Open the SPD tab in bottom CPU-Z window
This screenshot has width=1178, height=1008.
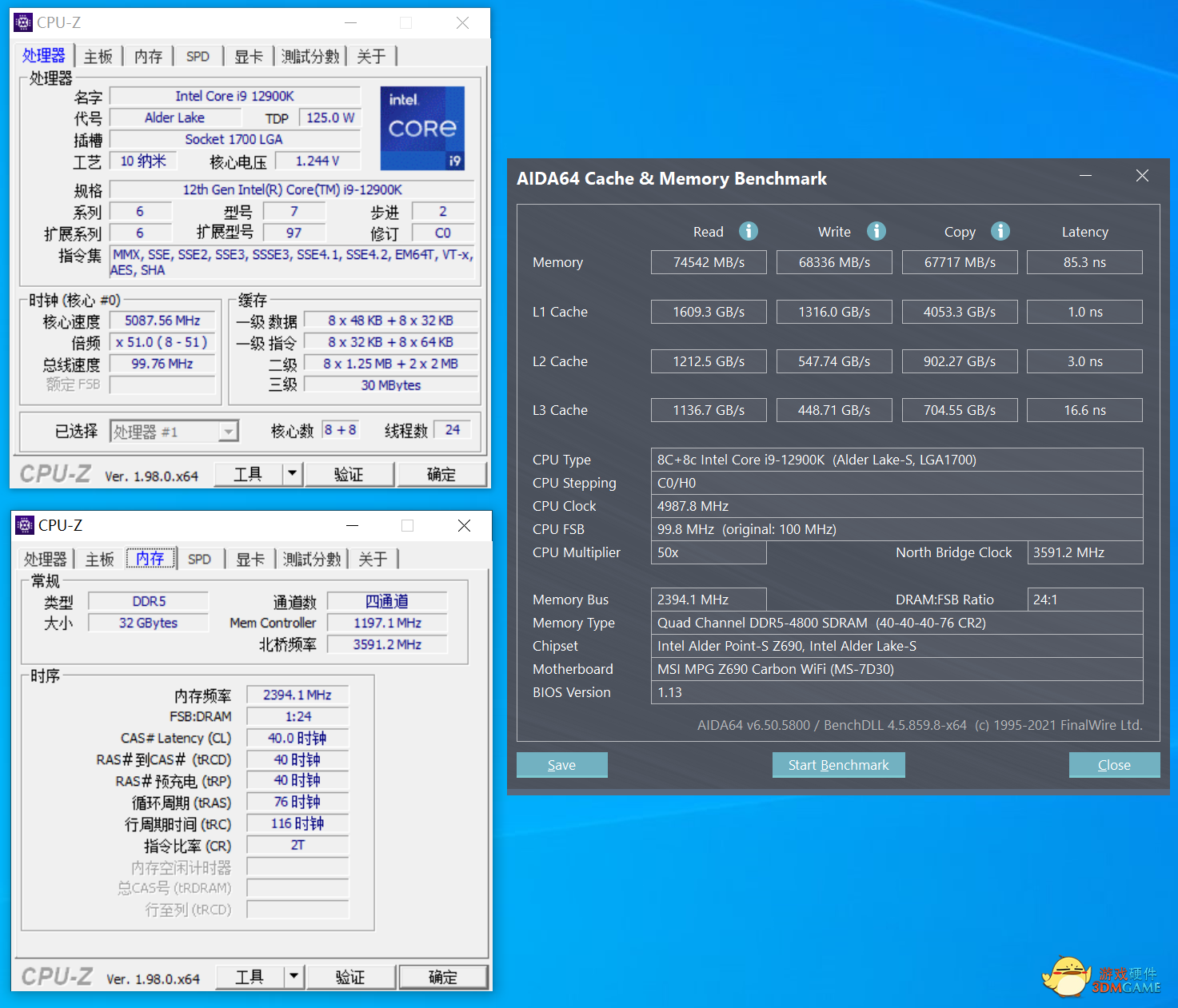tap(199, 560)
